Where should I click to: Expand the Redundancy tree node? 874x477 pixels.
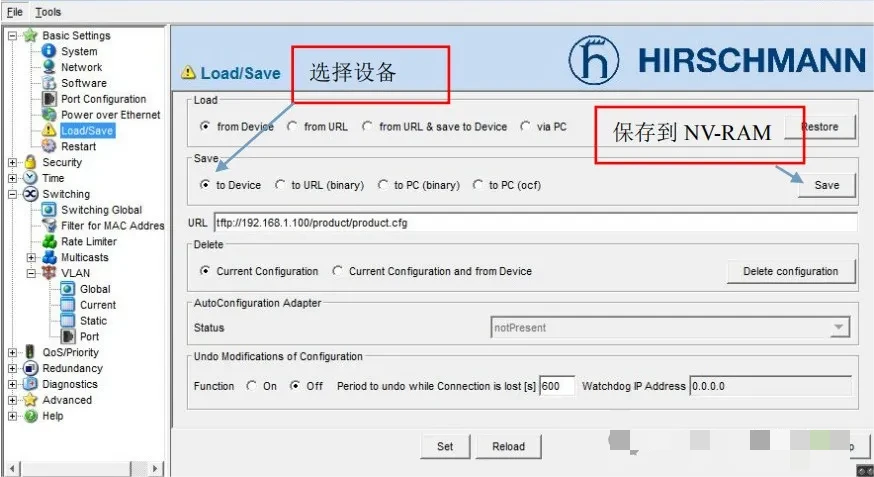[x=12, y=368]
